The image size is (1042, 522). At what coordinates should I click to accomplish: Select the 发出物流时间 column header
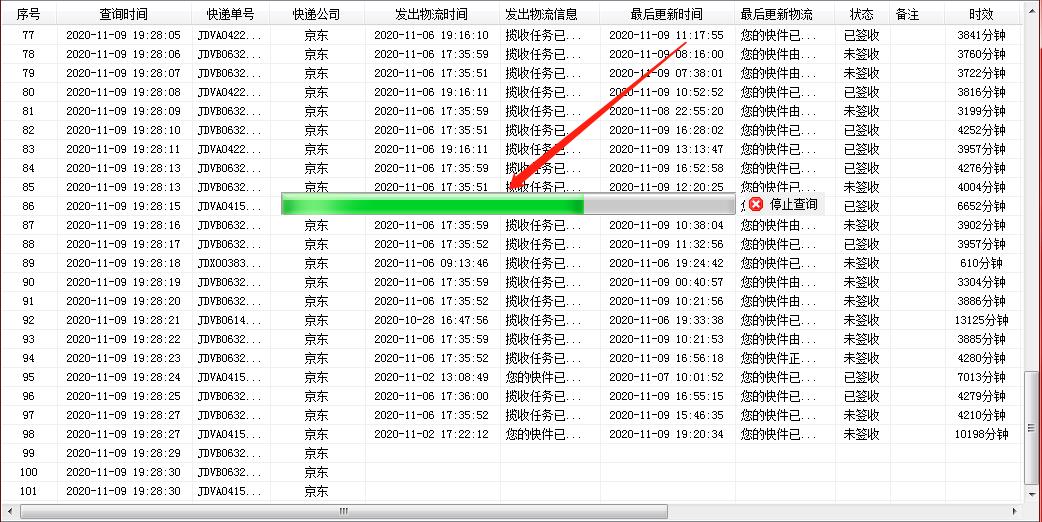(431, 14)
